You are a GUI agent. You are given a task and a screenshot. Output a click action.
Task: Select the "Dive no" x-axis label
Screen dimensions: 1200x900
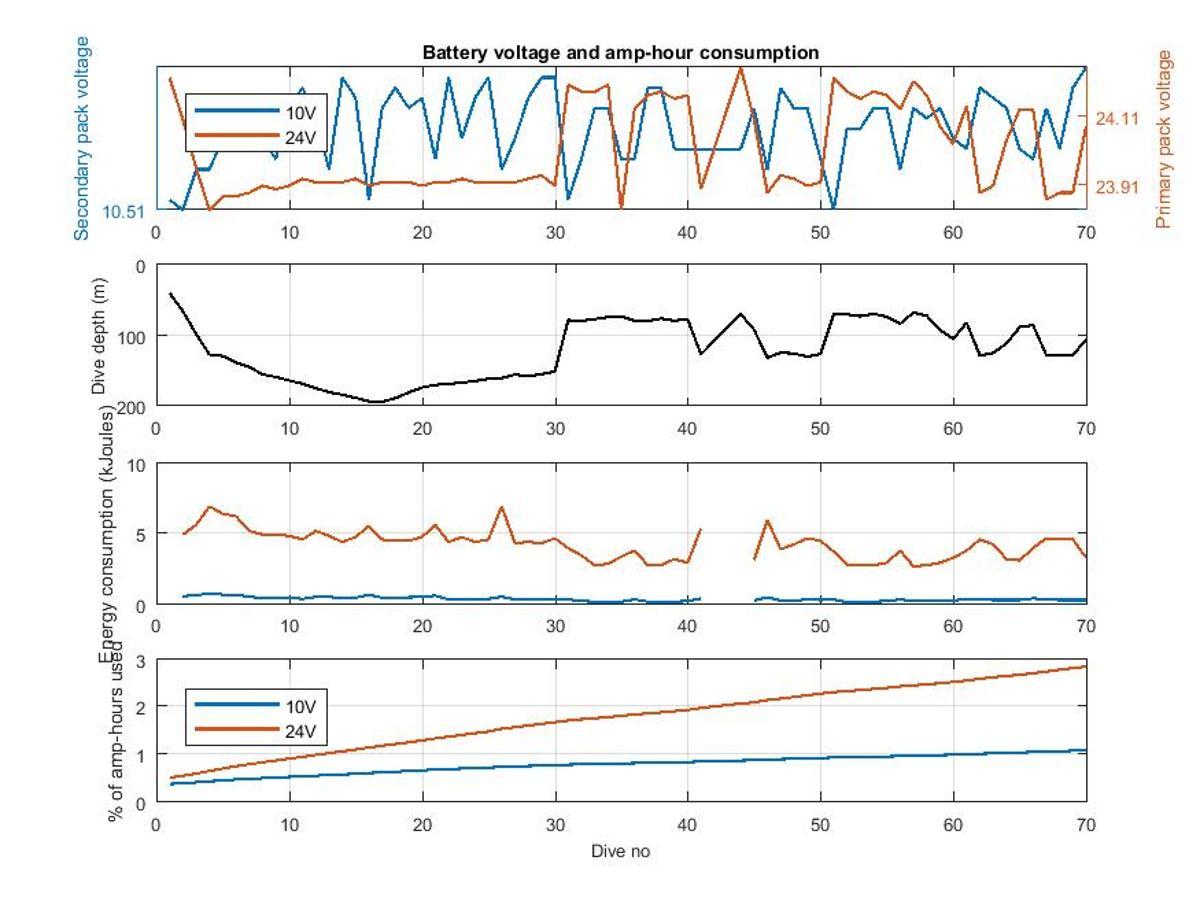[x=621, y=852]
